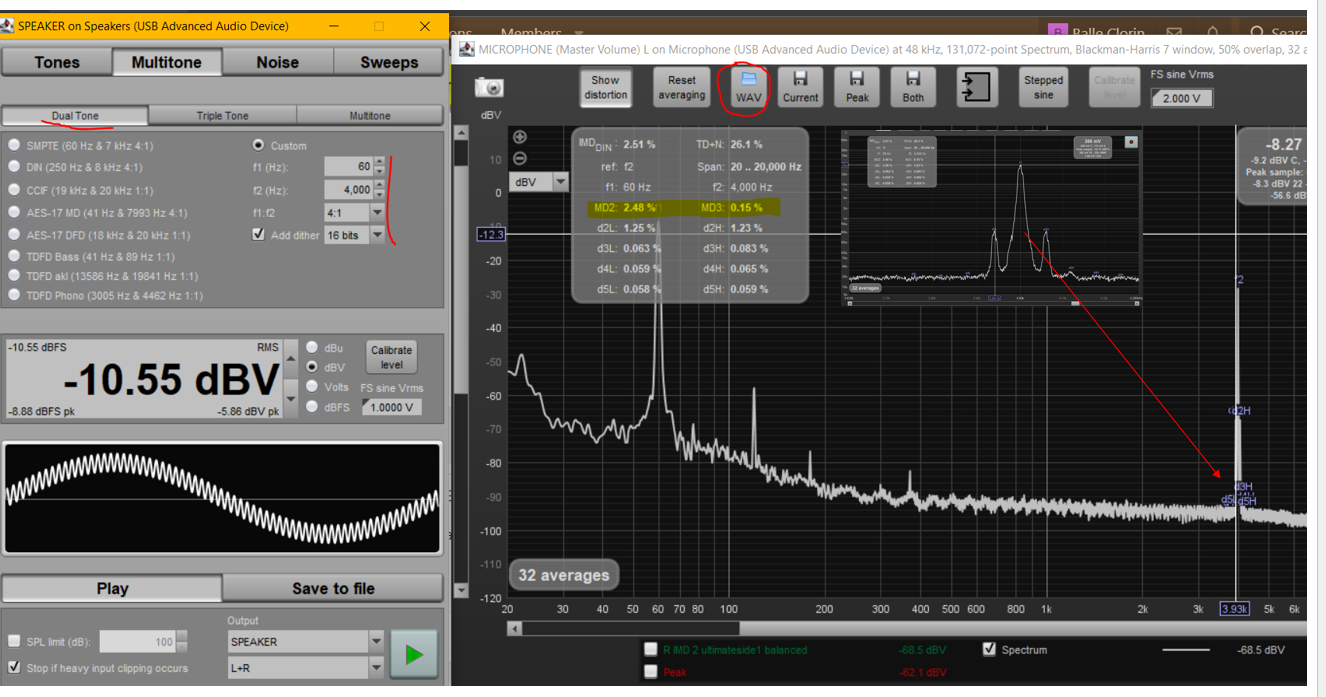The image size is (1326, 697).
Task: Enable the SPL limit checkbox
Action: click(x=14, y=641)
